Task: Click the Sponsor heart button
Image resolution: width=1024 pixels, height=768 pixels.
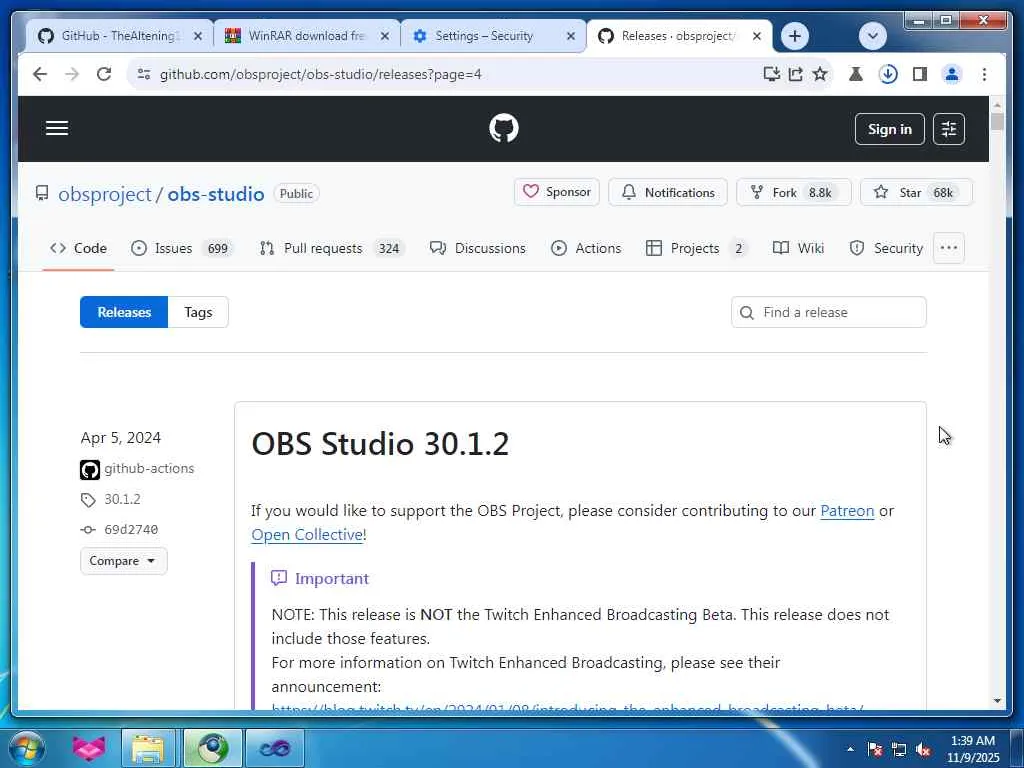Action: [556, 192]
